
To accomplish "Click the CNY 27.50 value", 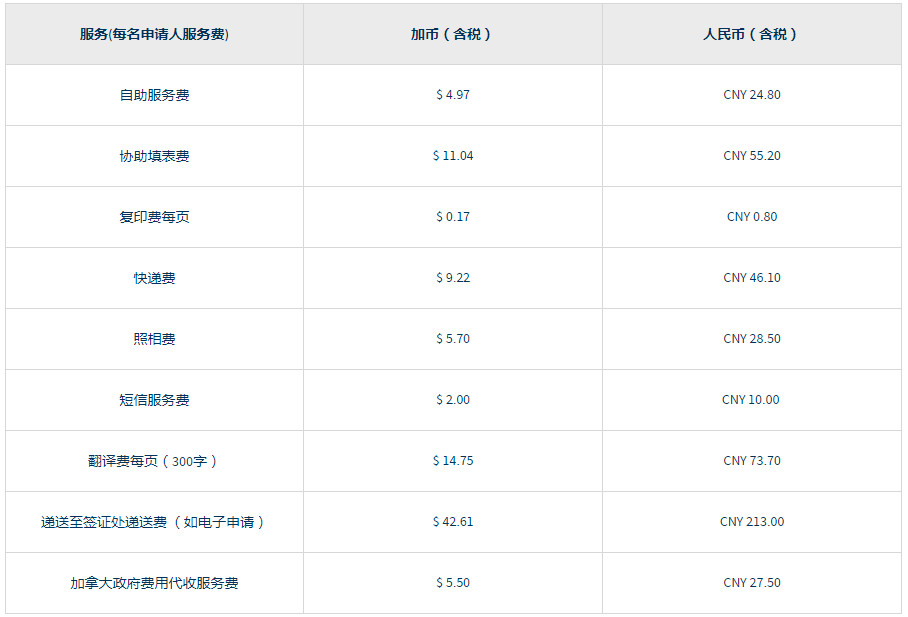I will click(x=750, y=582).
